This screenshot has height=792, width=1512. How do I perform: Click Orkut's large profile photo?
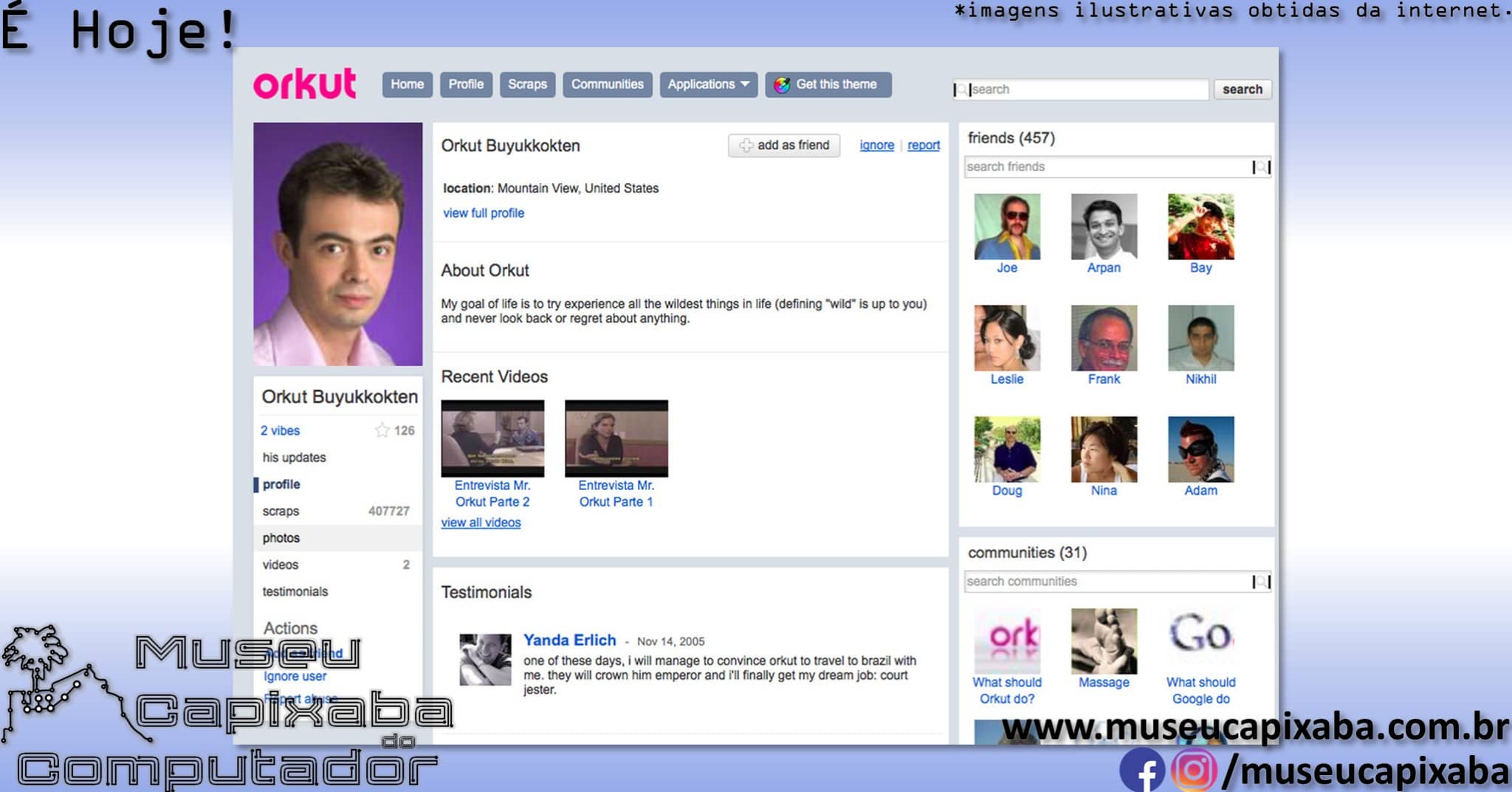(338, 244)
